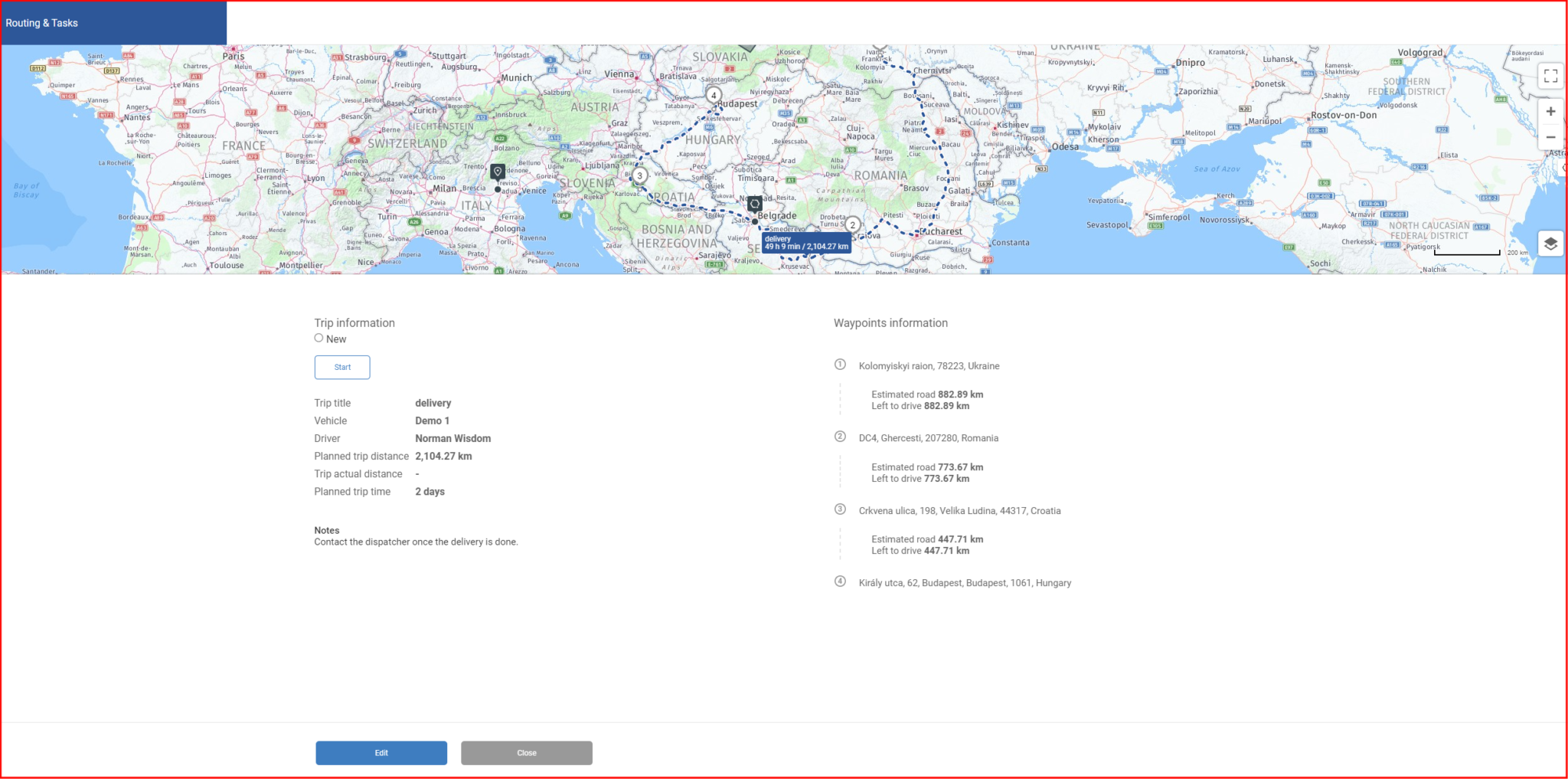Screen dimensions: 1568x779
Task: Click waypoint marker 4 near Budapest
Action: coord(714,96)
